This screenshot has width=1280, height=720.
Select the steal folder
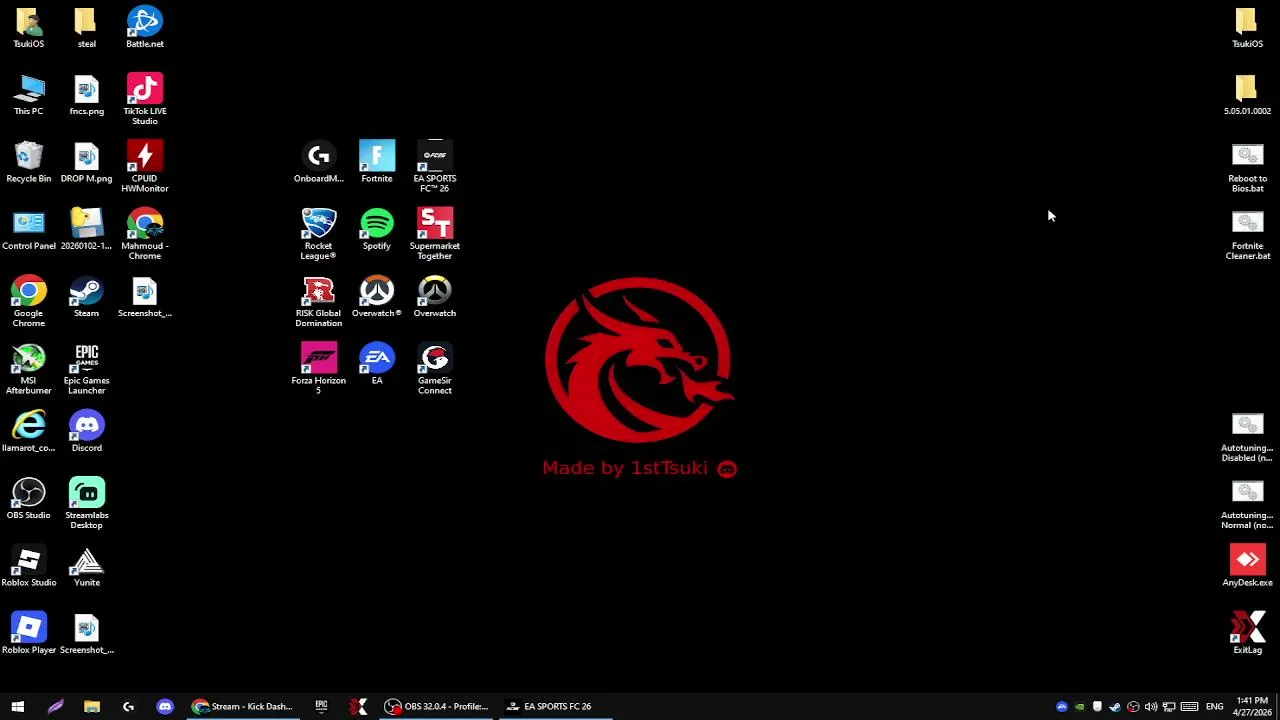(x=87, y=27)
